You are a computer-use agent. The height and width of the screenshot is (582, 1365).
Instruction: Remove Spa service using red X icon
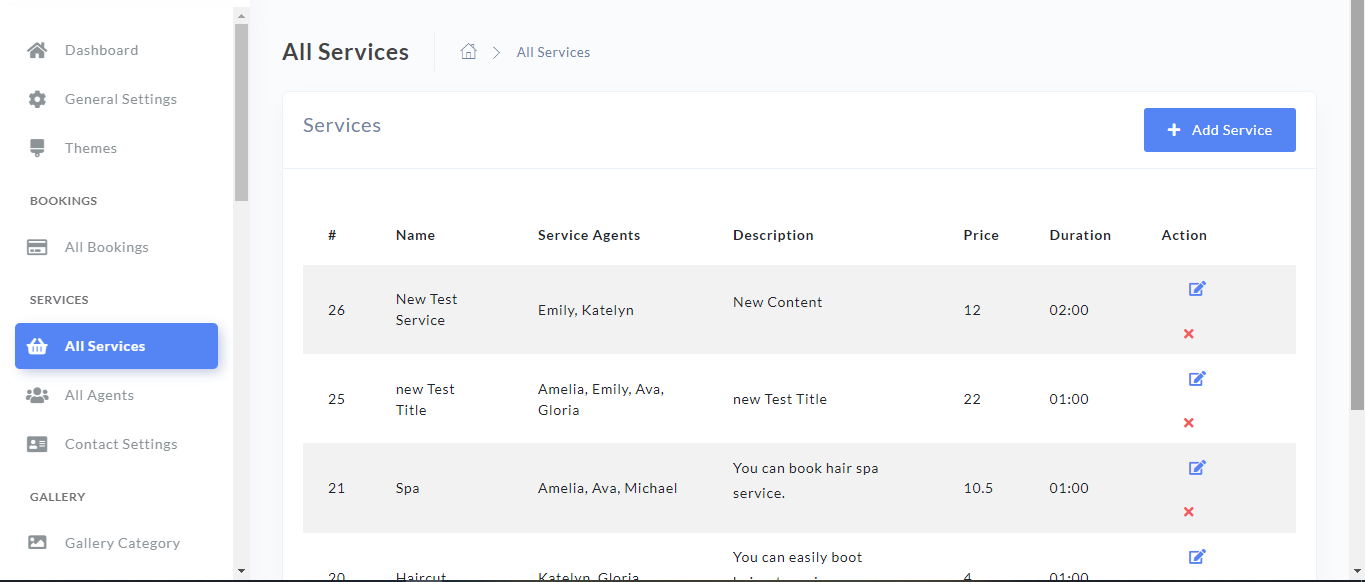point(1188,511)
